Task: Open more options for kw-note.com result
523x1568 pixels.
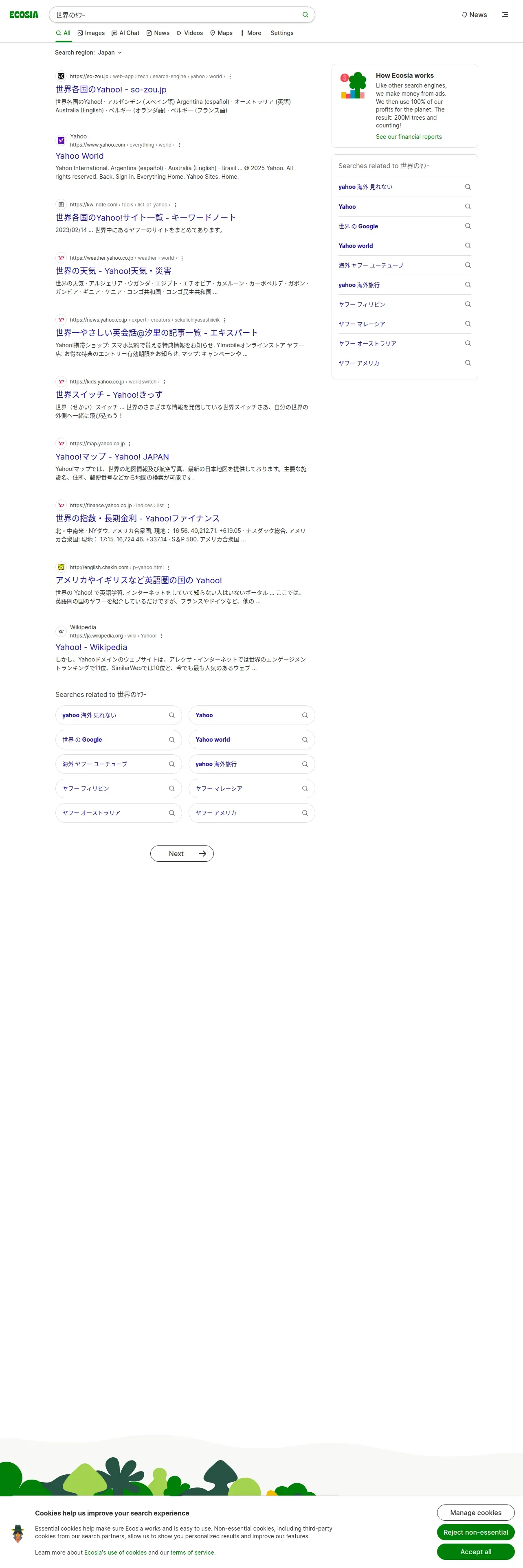Action: click(175, 205)
